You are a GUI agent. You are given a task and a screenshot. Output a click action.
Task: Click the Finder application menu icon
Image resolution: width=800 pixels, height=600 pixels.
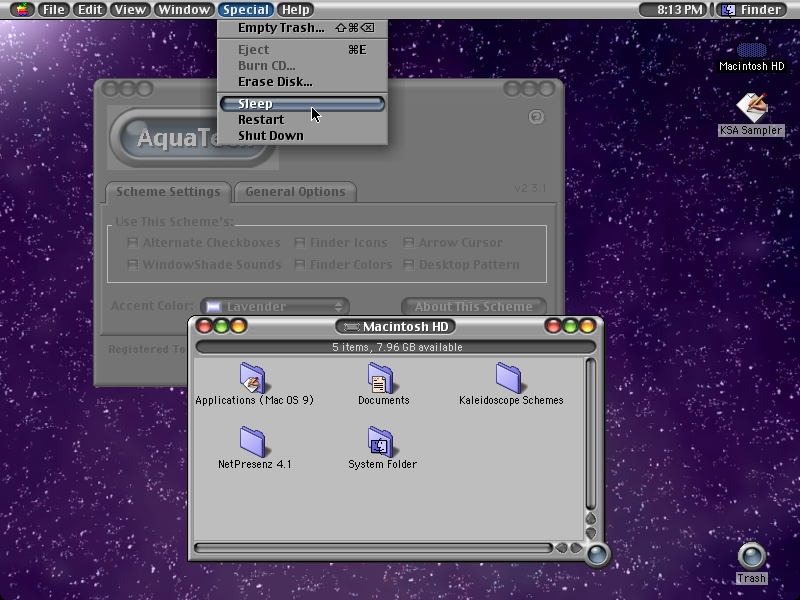(x=729, y=9)
